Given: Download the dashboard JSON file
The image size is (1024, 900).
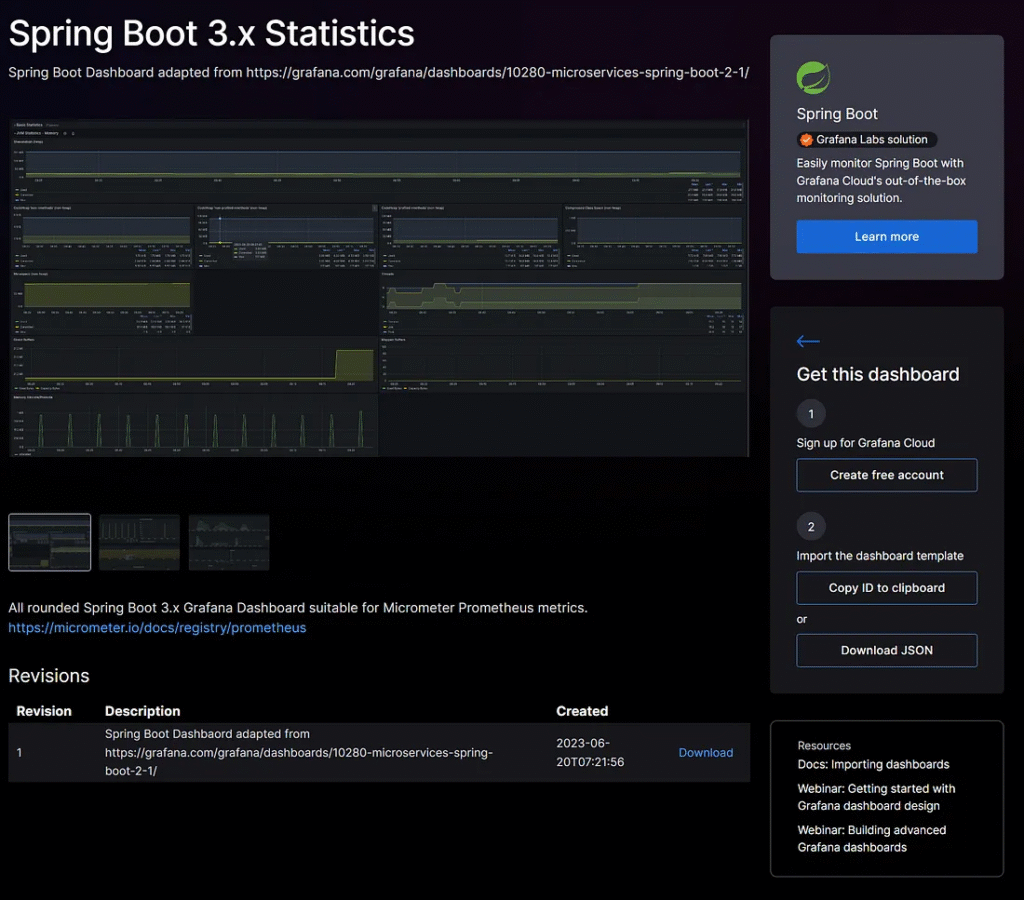Looking at the screenshot, I should point(886,650).
